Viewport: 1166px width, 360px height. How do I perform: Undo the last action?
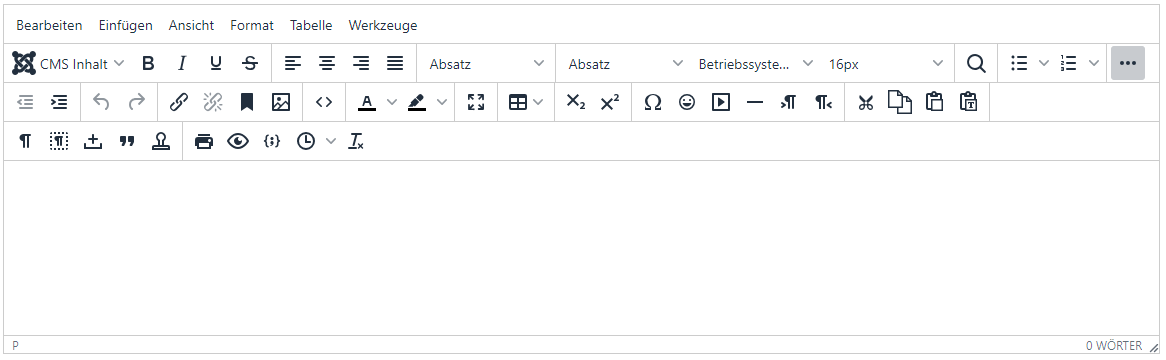click(x=101, y=103)
